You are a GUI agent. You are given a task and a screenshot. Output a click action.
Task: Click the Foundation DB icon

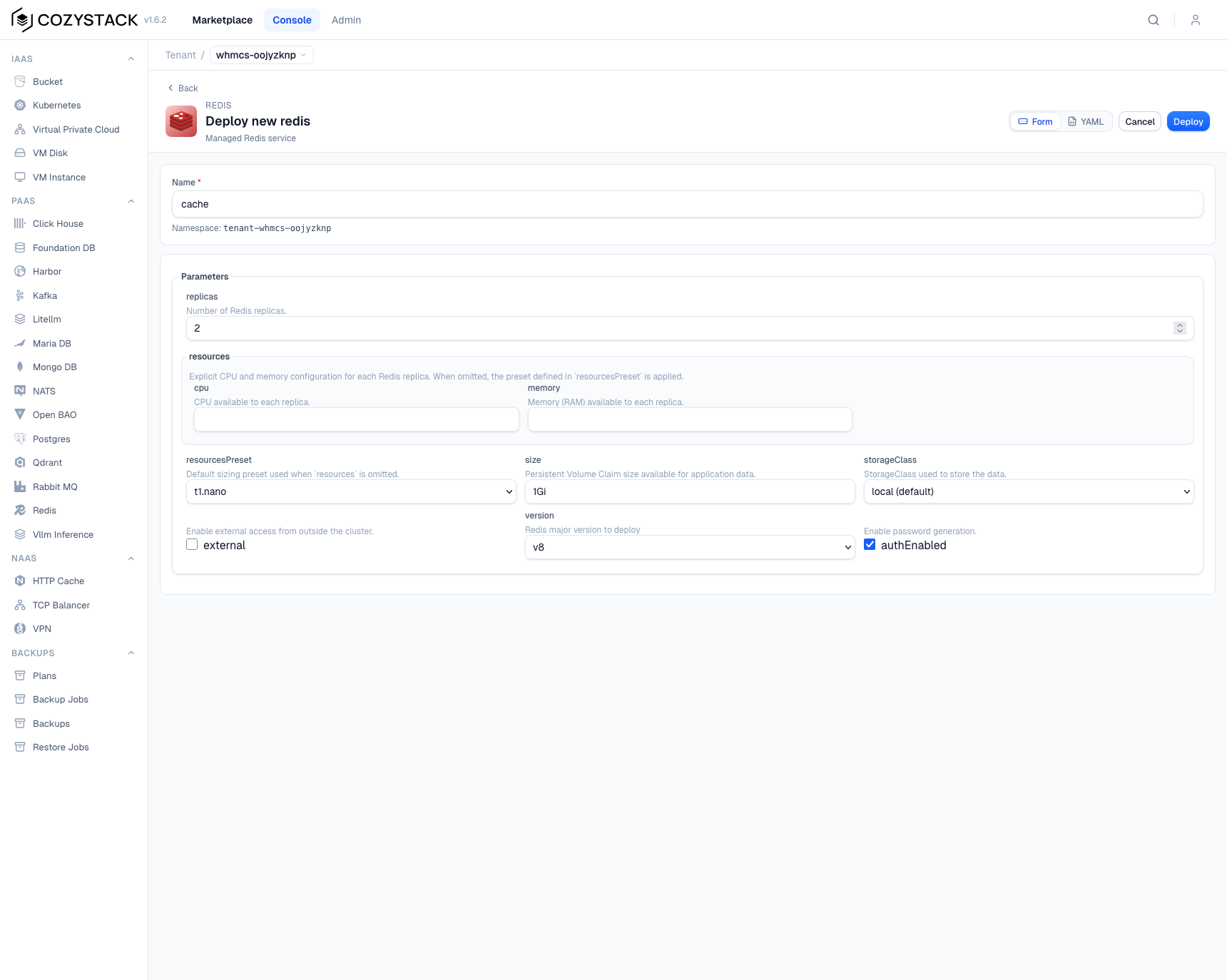[20, 247]
